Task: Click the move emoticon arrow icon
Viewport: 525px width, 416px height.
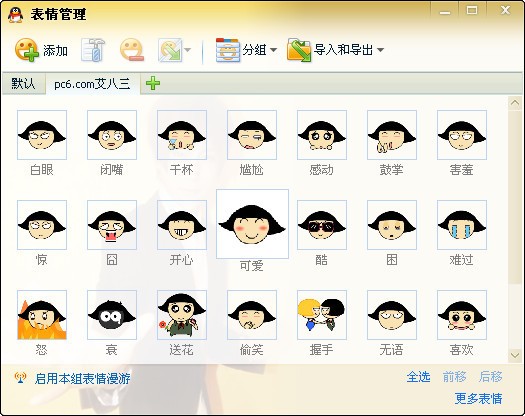Action: (x=170, y=50)
